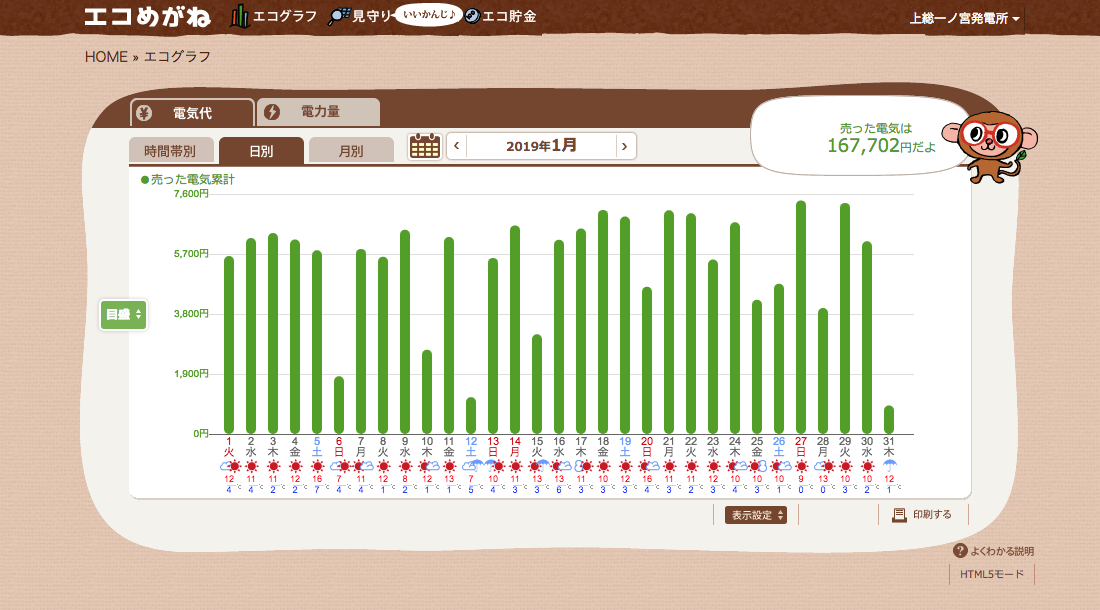Click the lightning icon on 電力量 tab
Screen dimensions: 1100x610
pos(271,111)
